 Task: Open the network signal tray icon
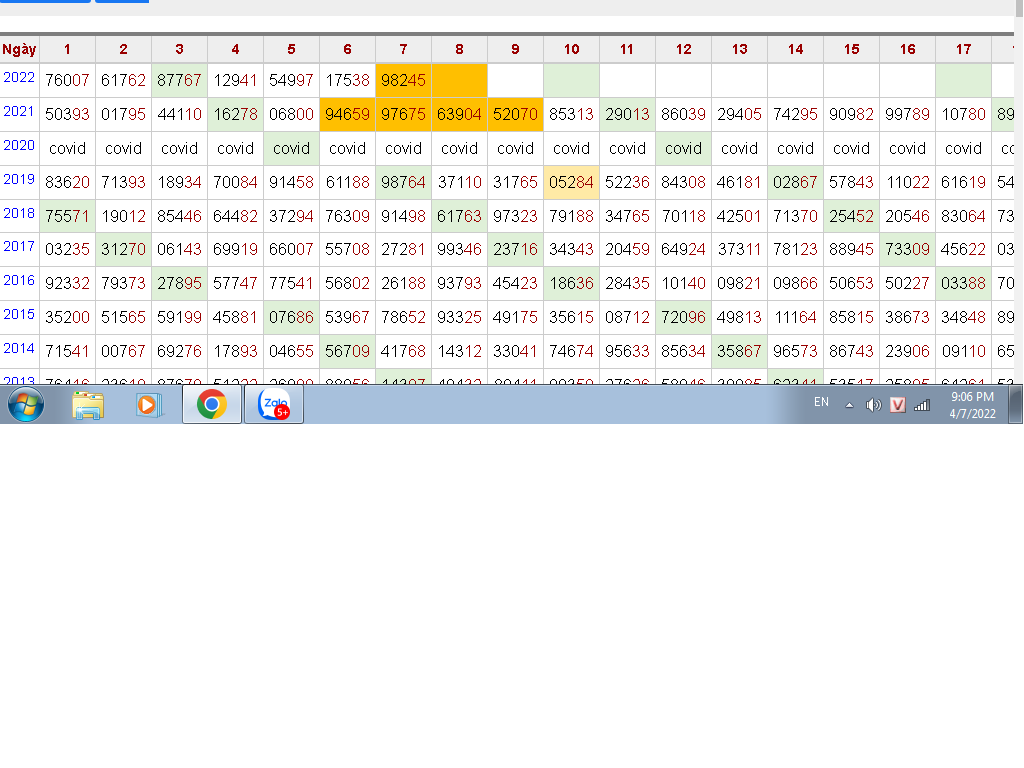(x=922, y=405)
